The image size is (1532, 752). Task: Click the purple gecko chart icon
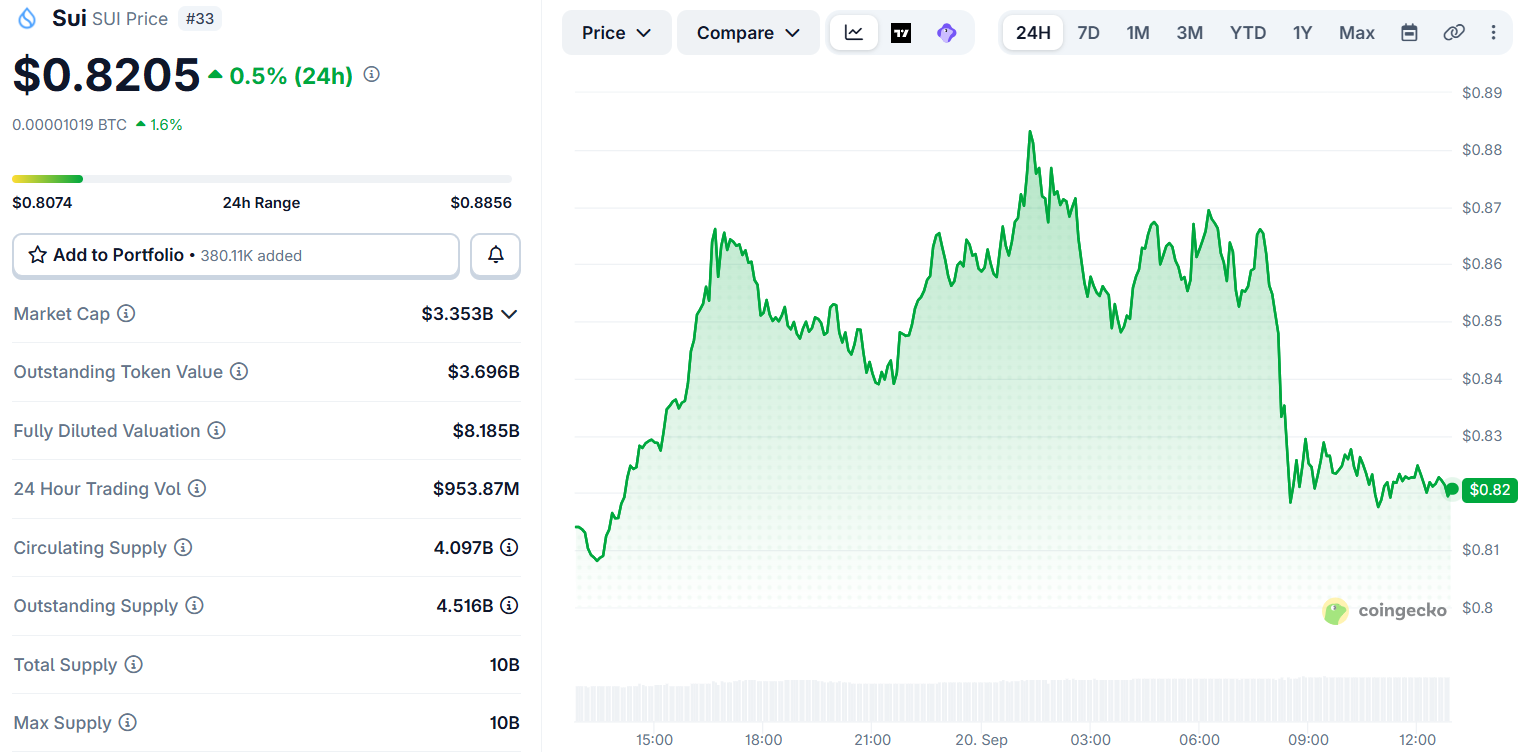click(946, 33)
